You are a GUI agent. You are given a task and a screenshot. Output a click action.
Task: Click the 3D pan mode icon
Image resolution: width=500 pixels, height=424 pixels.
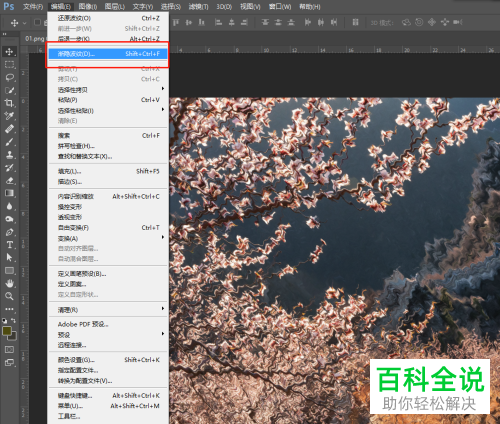click(x=432, y=22)
